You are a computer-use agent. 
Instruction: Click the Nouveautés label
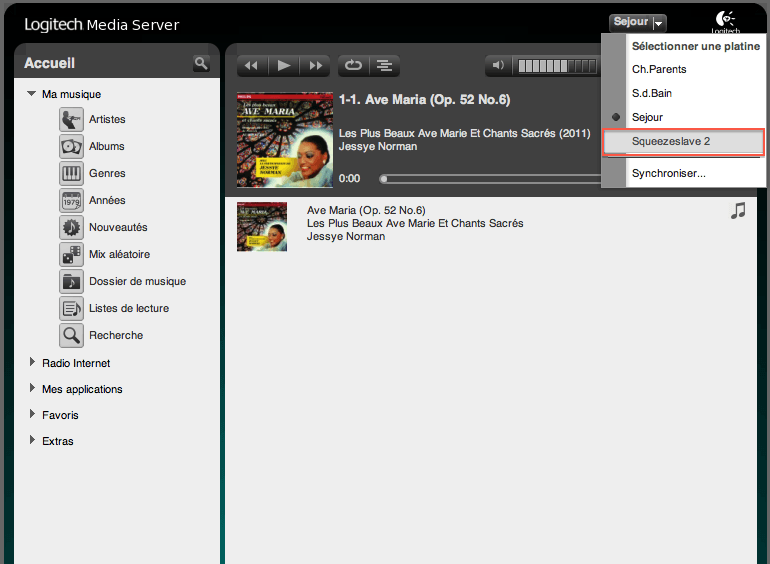click(118, 227)
